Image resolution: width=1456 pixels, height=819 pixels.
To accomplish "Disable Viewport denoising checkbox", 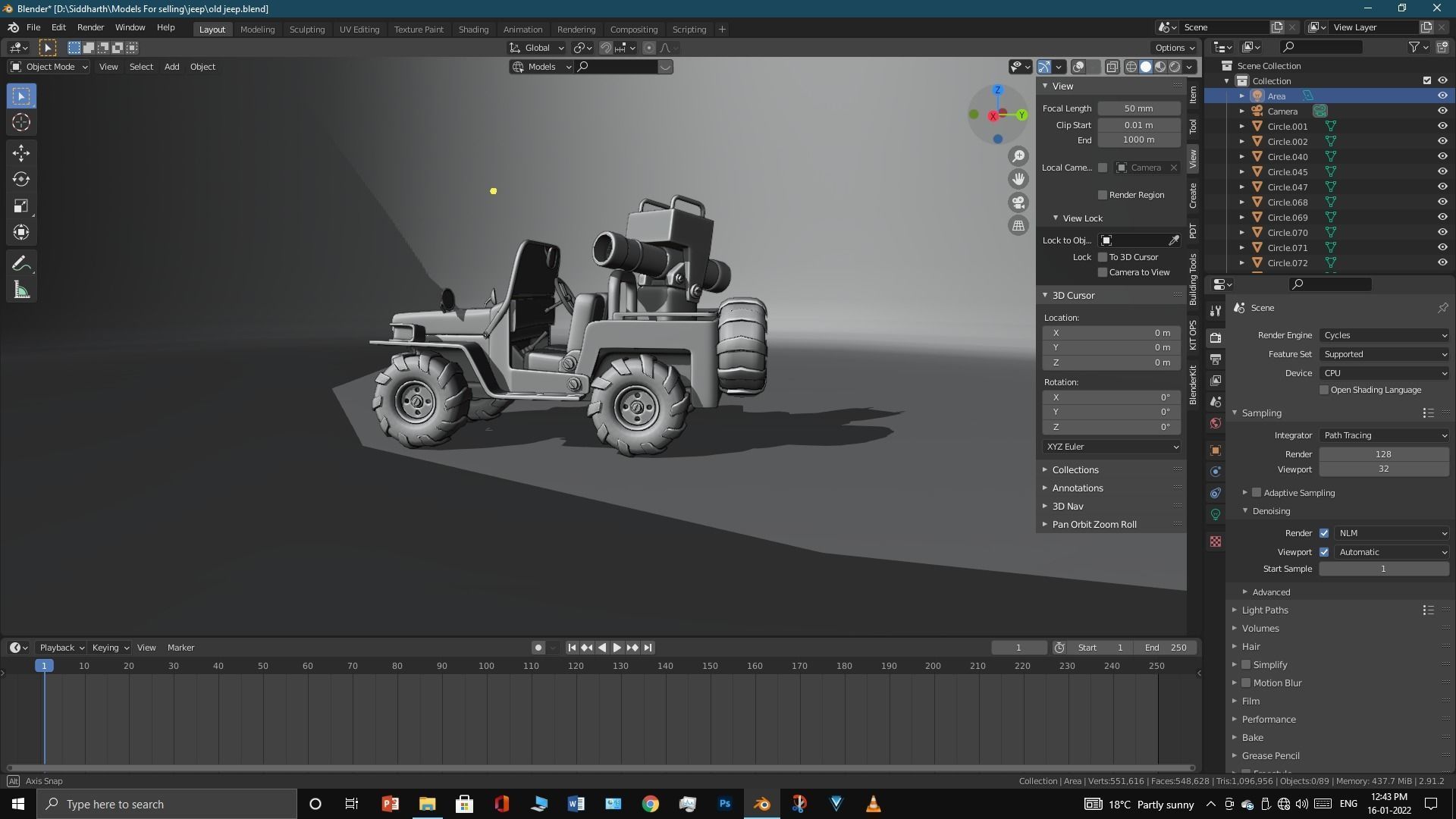I will pyautogui.click(x=1324, y=552).
